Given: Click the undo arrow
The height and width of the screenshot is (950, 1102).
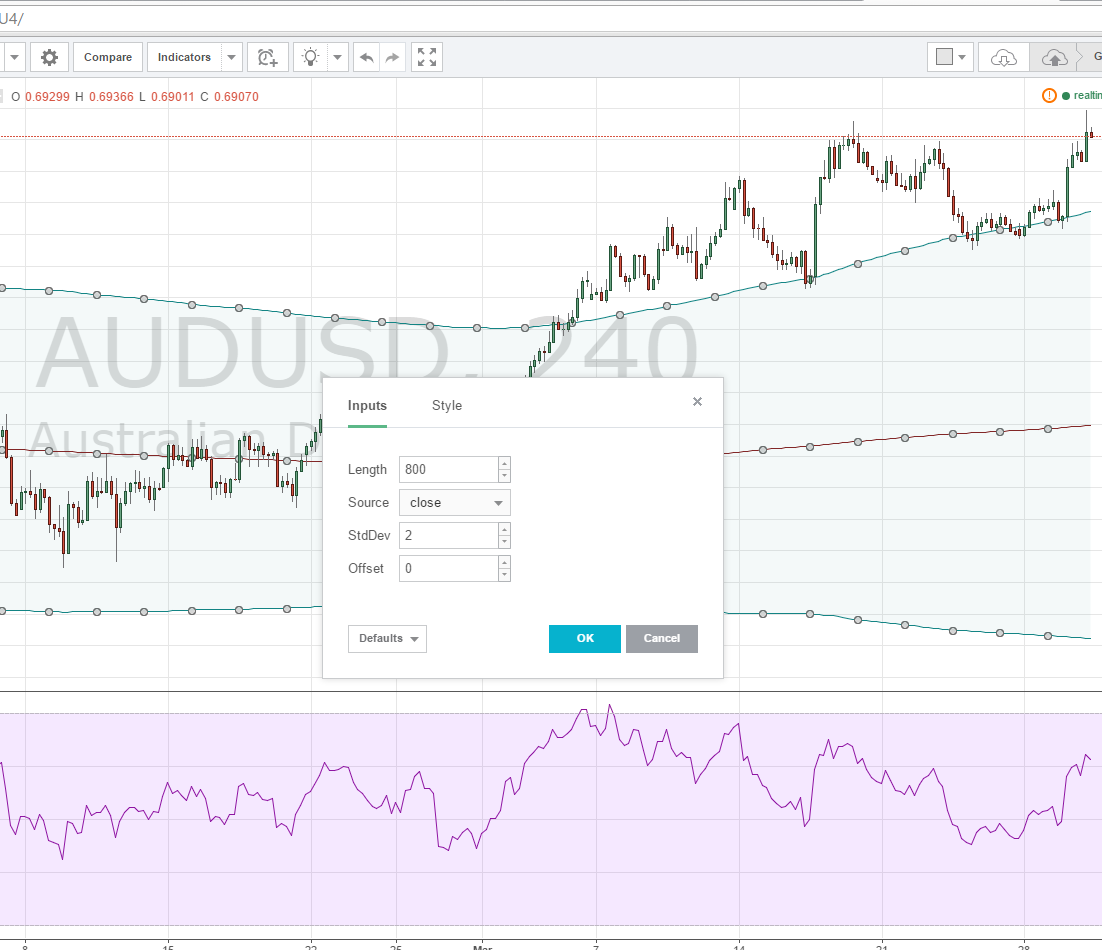Looking at the screenshot, I should coord(366,58).
